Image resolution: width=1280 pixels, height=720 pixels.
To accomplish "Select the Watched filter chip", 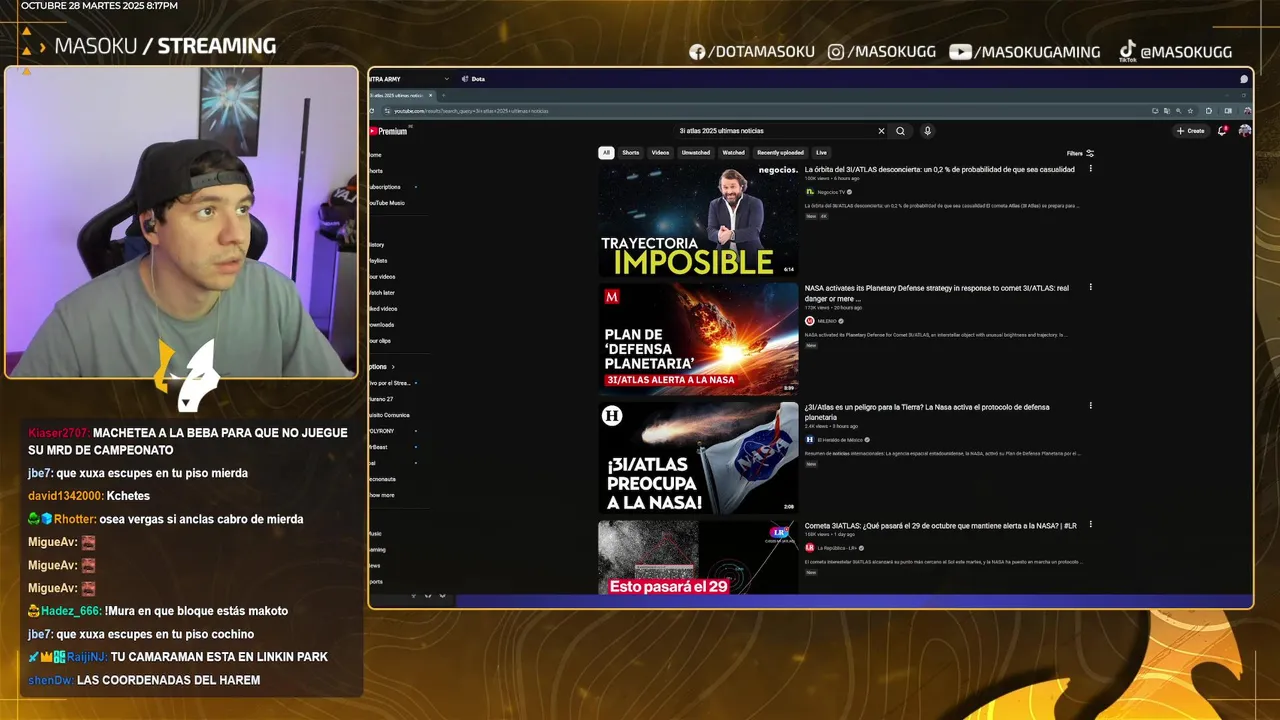I will pyautogui.click(x=733, y=153).
